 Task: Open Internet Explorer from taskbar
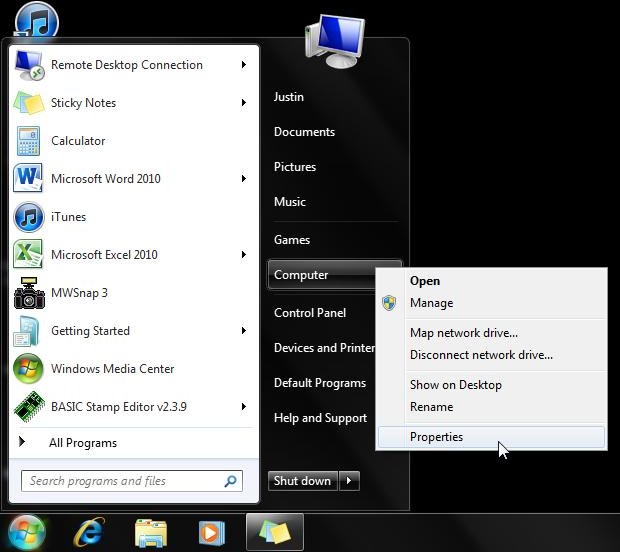[89, 533]
